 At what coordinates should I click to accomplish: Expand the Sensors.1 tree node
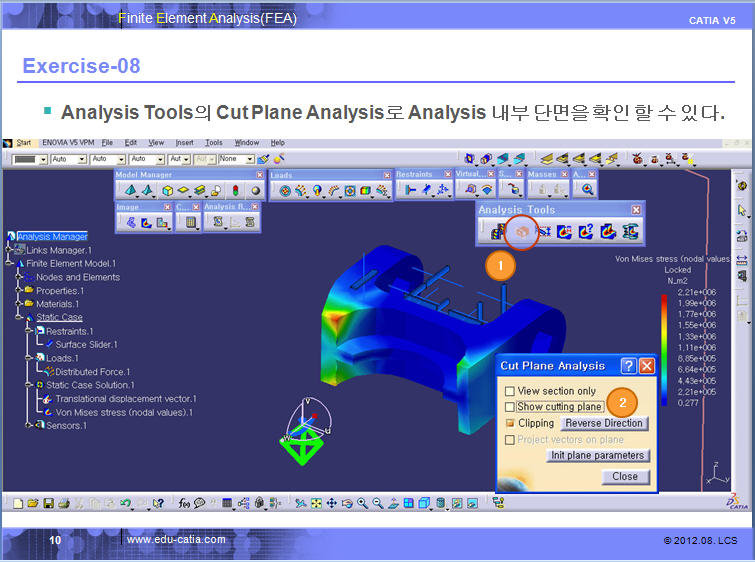[x=29, y=425]
